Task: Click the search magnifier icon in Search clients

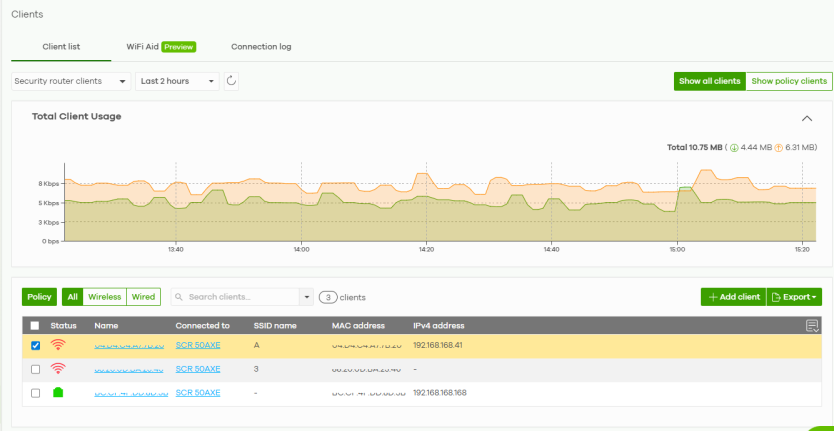Action: click(x=179, y=297)
